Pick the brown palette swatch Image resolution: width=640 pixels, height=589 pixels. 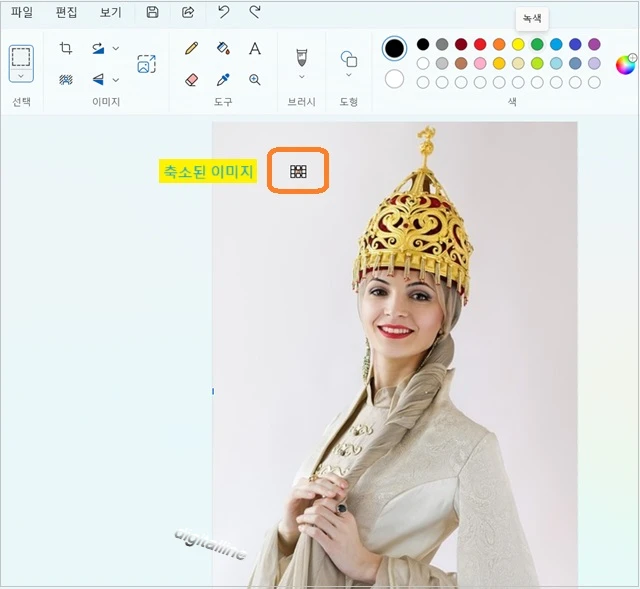pyautogui.click(x=461, y=63)
